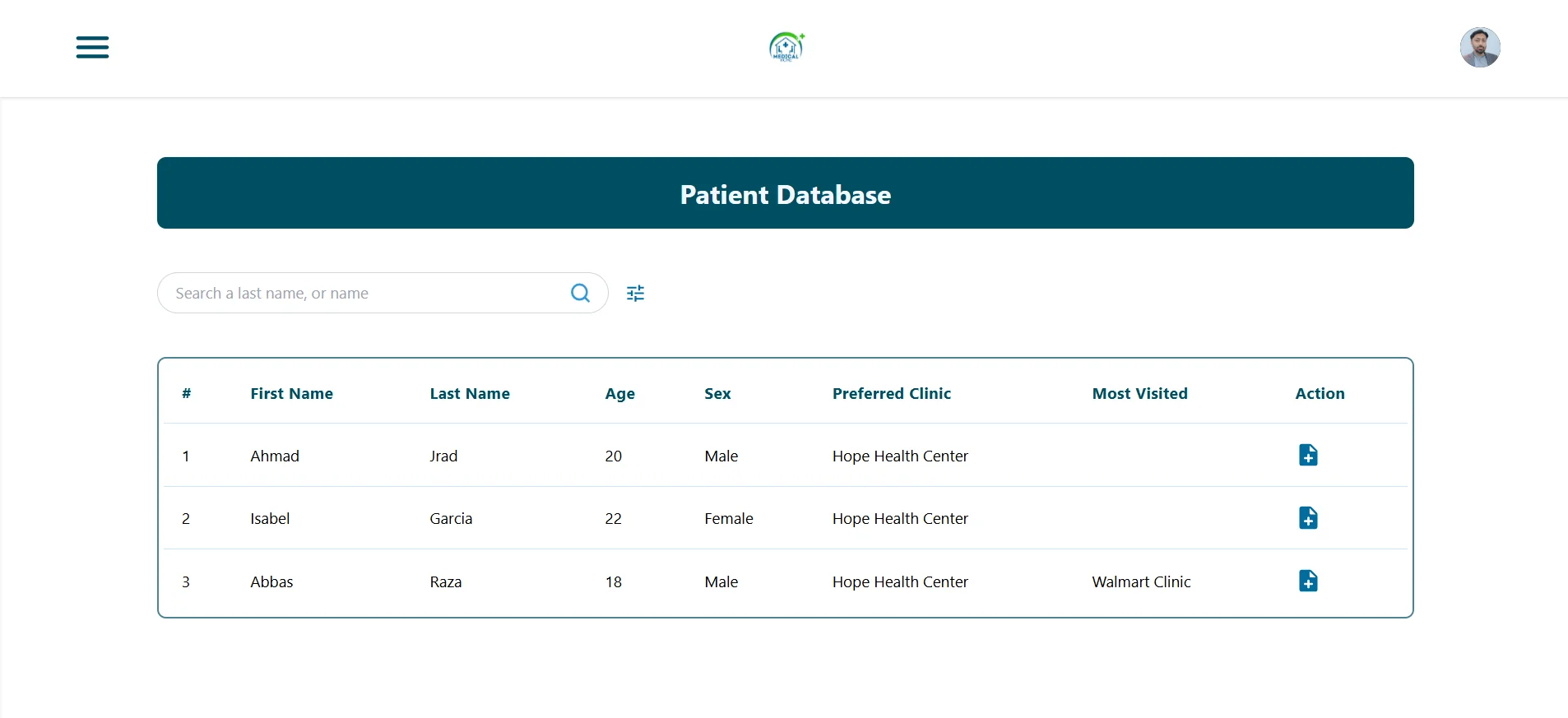This screenshot has width=1568, height=718.
Task: Select the Ahmad patient row
Action: [x=275, y=456]
